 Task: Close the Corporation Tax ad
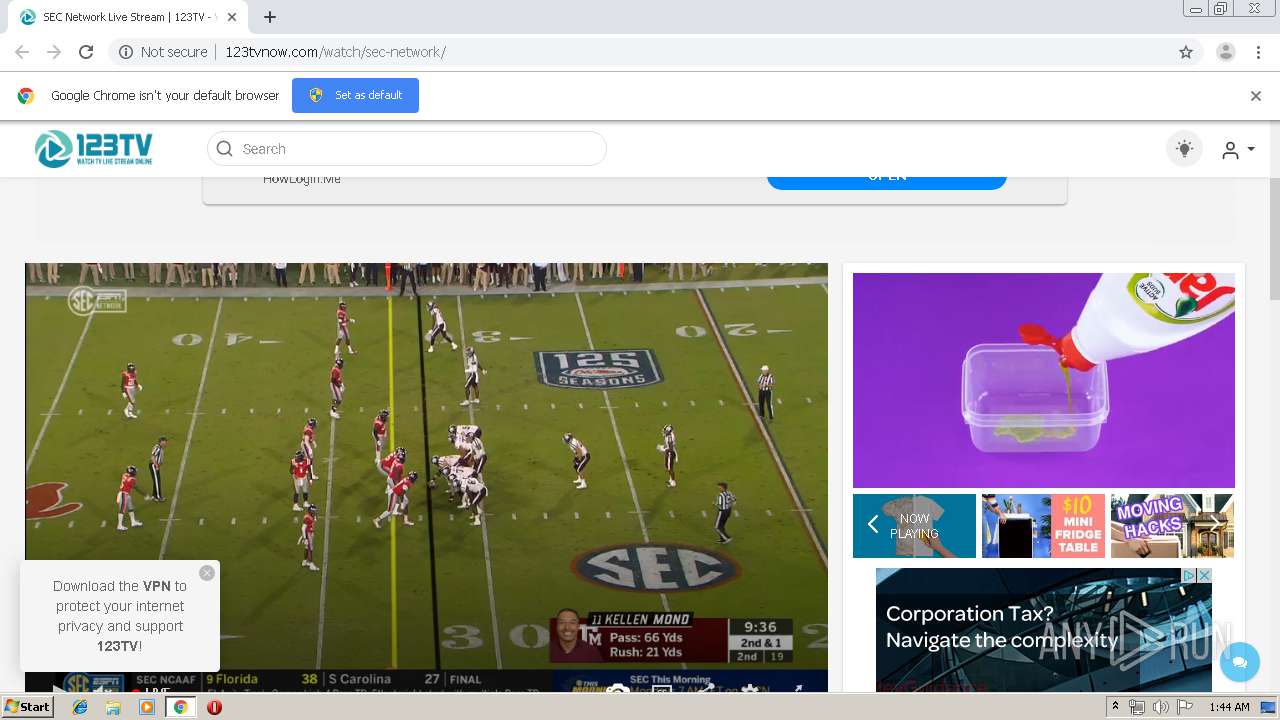[x=1205, y=575]
